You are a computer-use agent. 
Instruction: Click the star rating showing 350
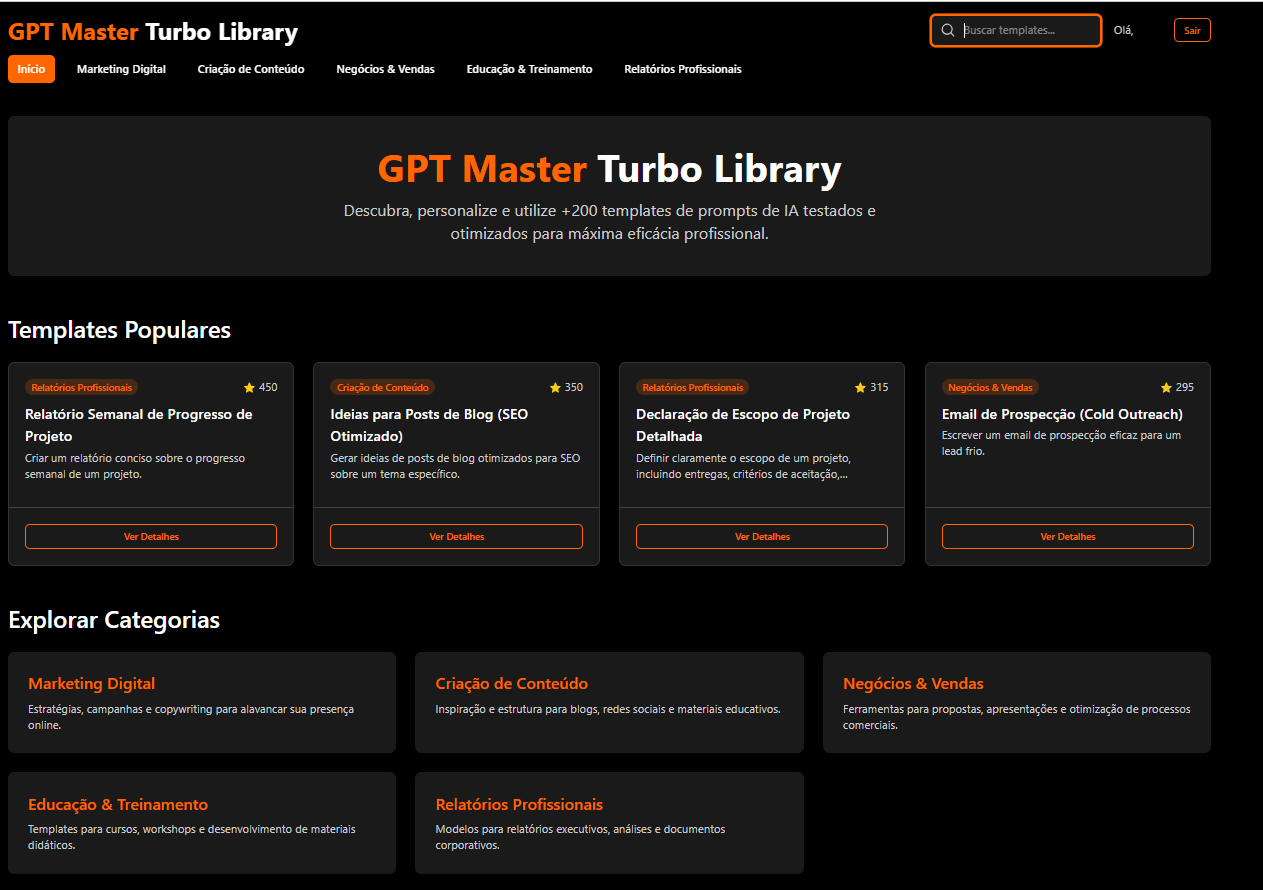pyautogui.click(x=566, y=387)
